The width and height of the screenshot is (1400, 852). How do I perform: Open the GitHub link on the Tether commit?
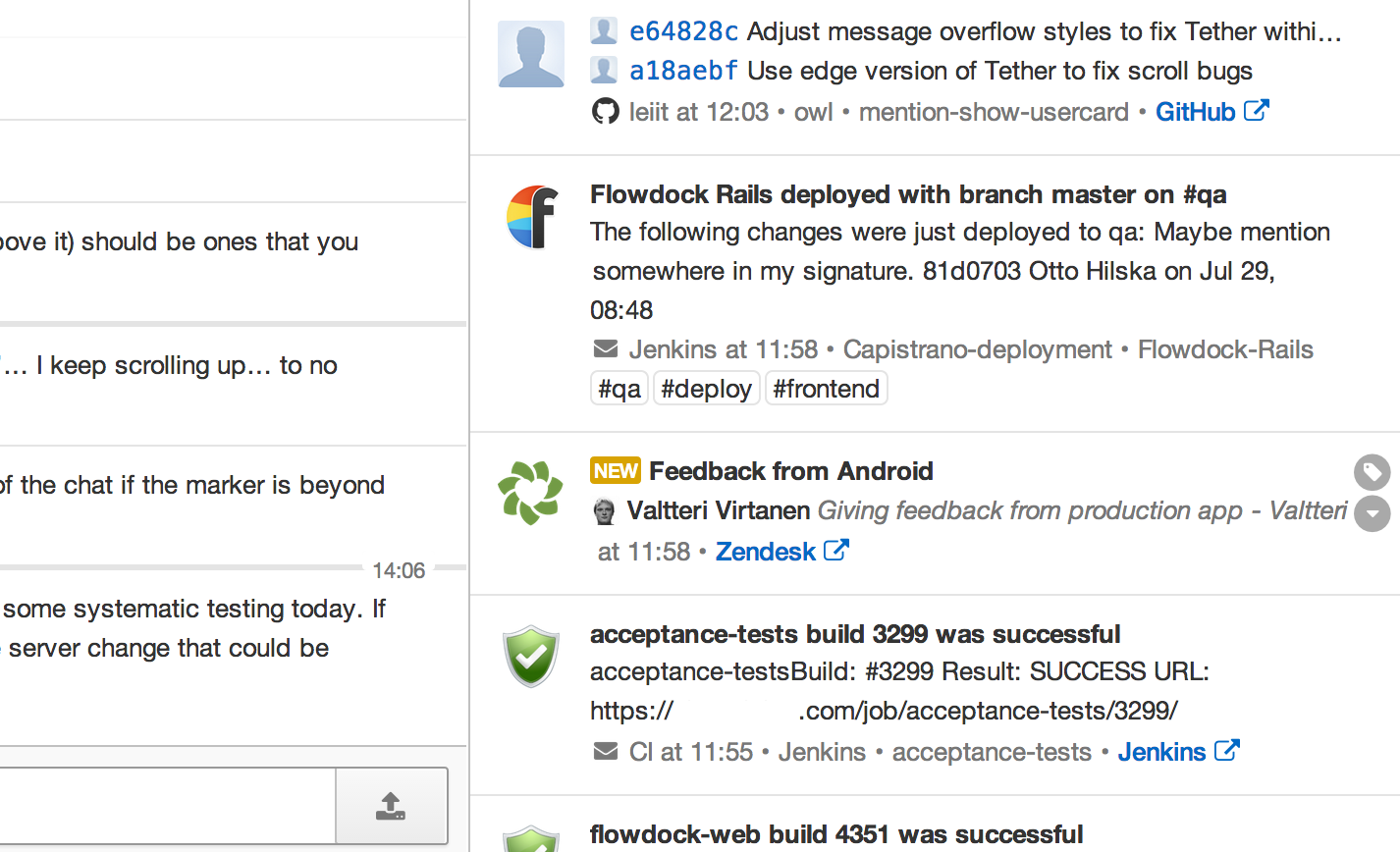click(1196, 111)
